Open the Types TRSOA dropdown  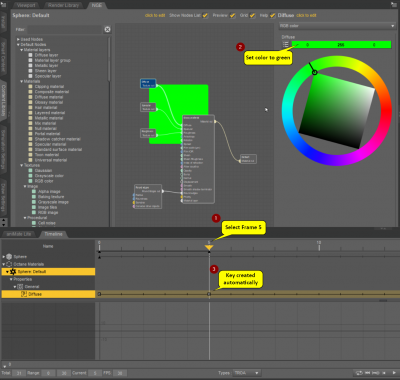tap(246, 373)
